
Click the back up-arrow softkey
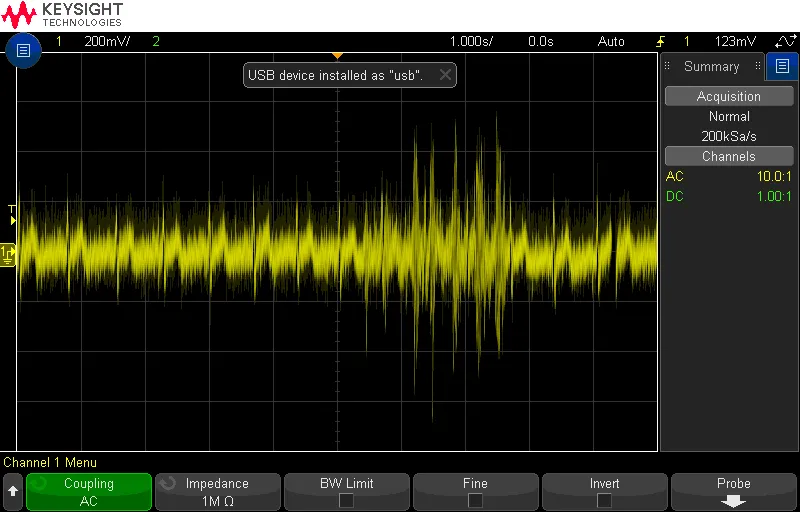tap(13, 492)
